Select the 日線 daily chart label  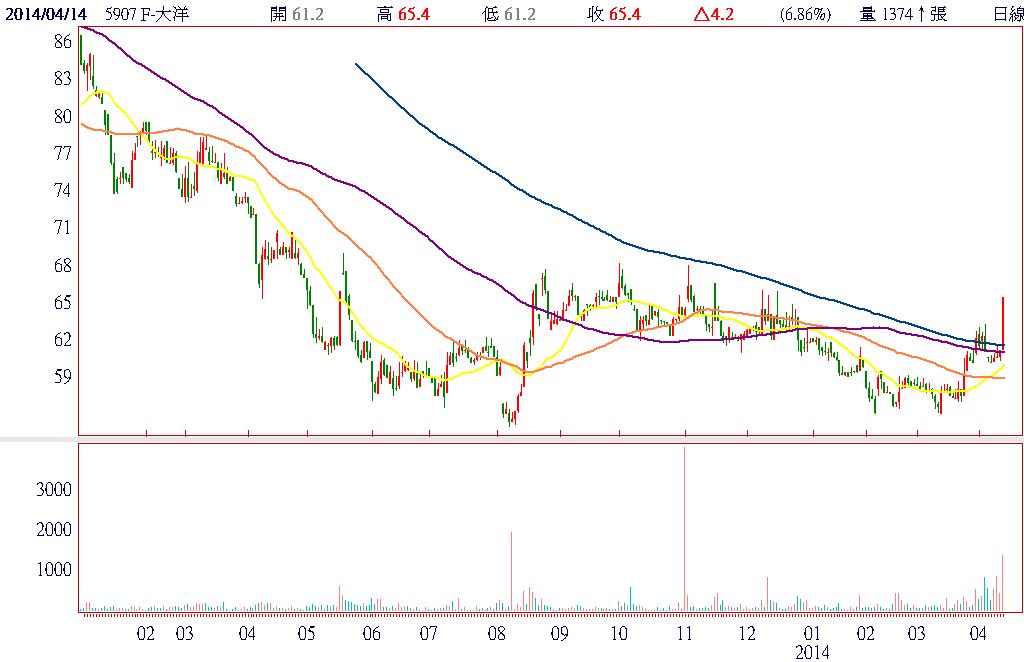[1008, 14]
